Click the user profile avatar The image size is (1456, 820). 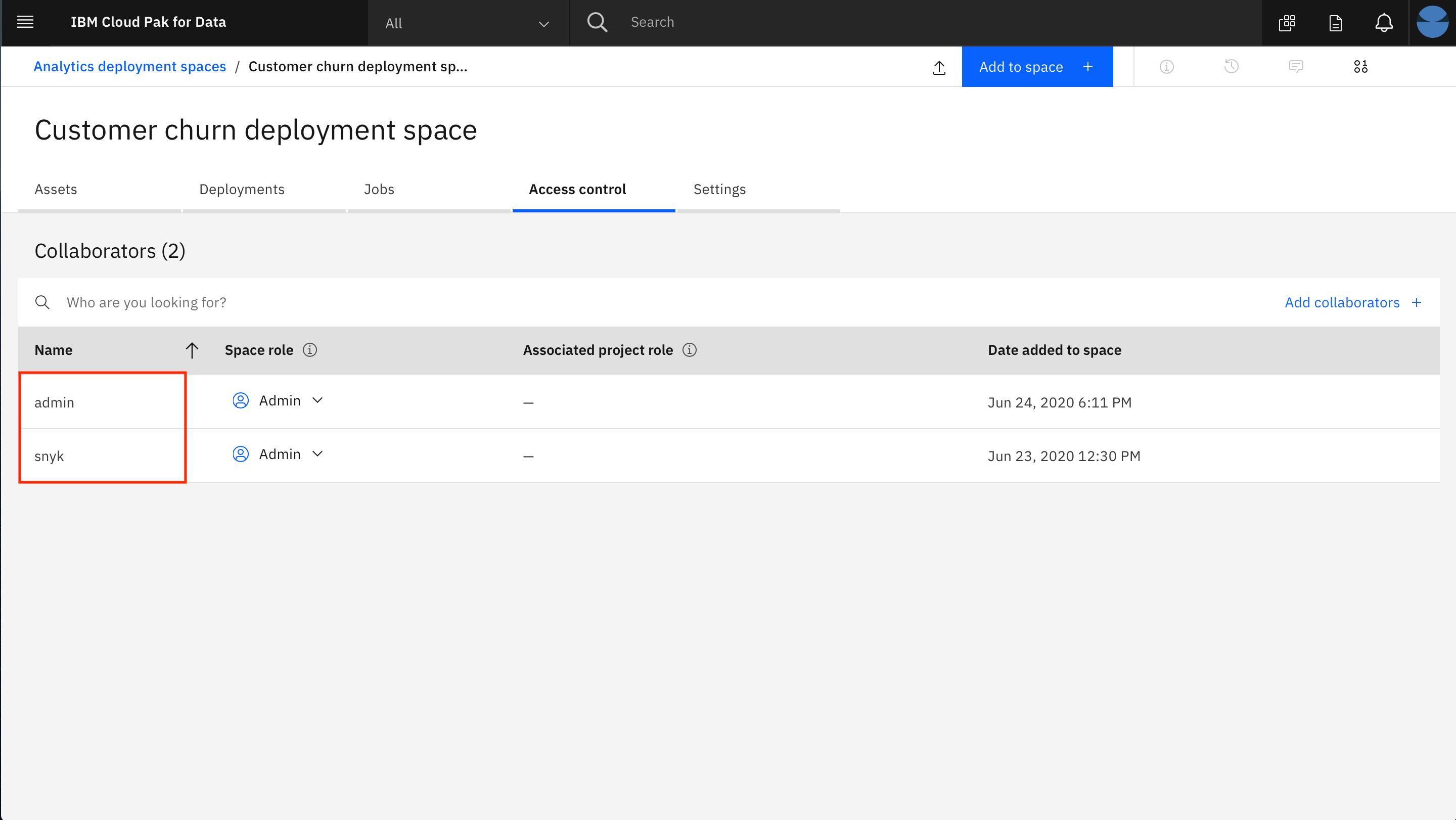tap(1432, 23)
